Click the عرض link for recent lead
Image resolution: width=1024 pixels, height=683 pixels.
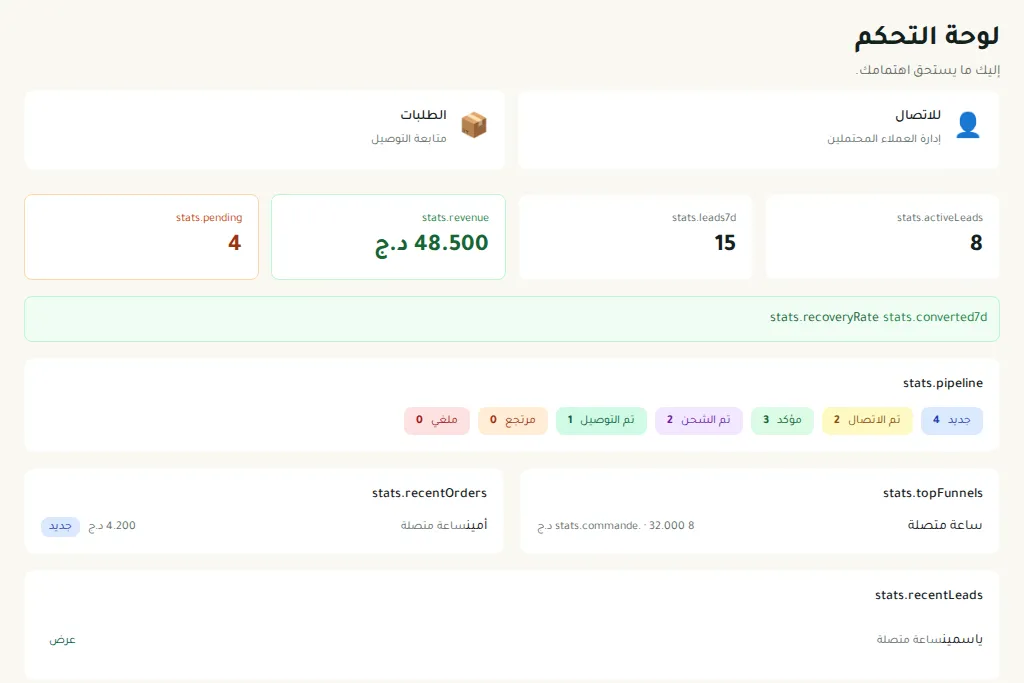(63, 640)
